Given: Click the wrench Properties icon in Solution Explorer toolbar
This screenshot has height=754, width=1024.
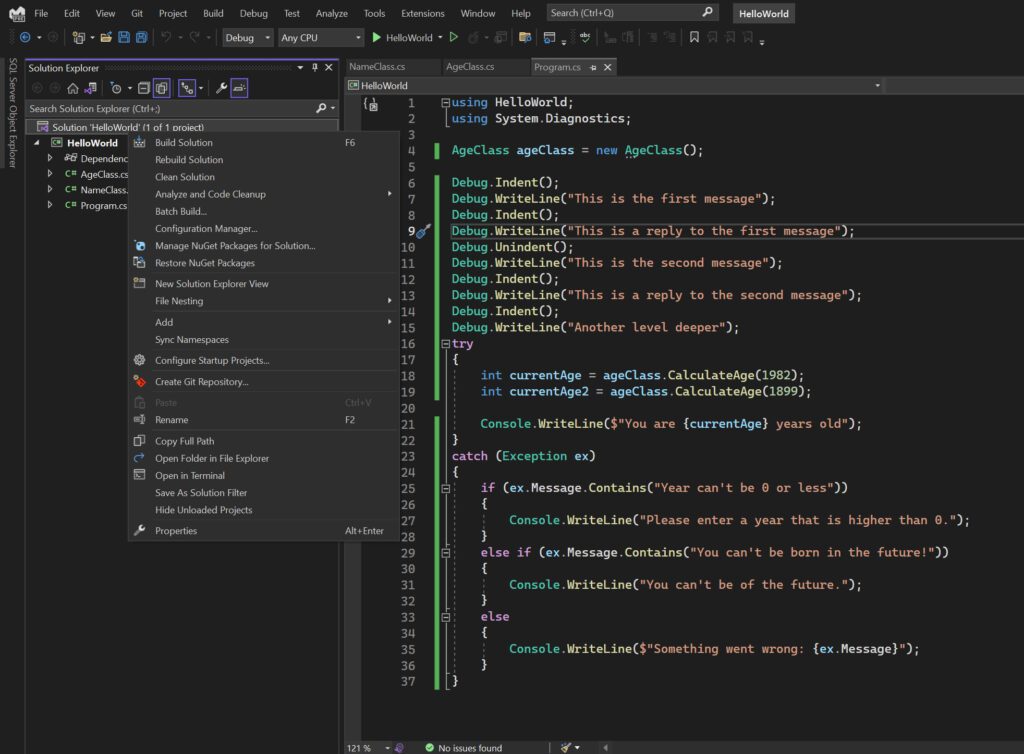Looking at the screenshot, I should point(221,88).
